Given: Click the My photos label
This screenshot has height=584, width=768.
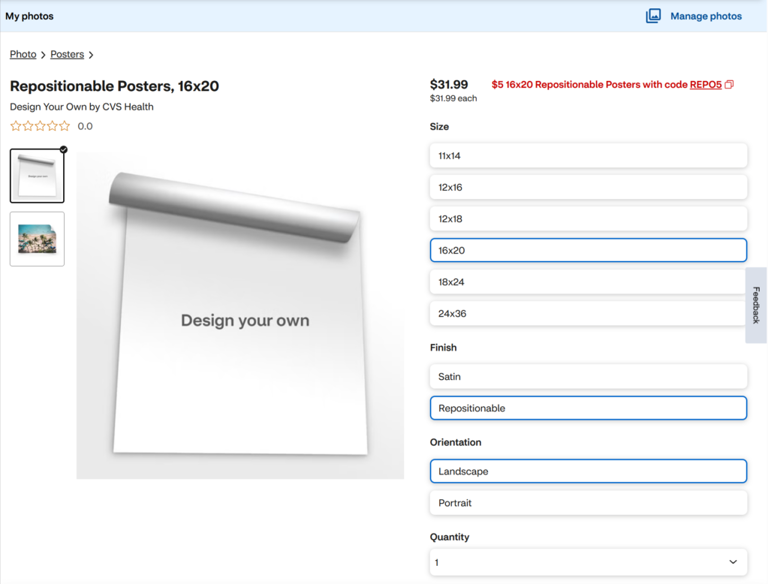Looking at the screenshot, I should [x=29, y=16].
